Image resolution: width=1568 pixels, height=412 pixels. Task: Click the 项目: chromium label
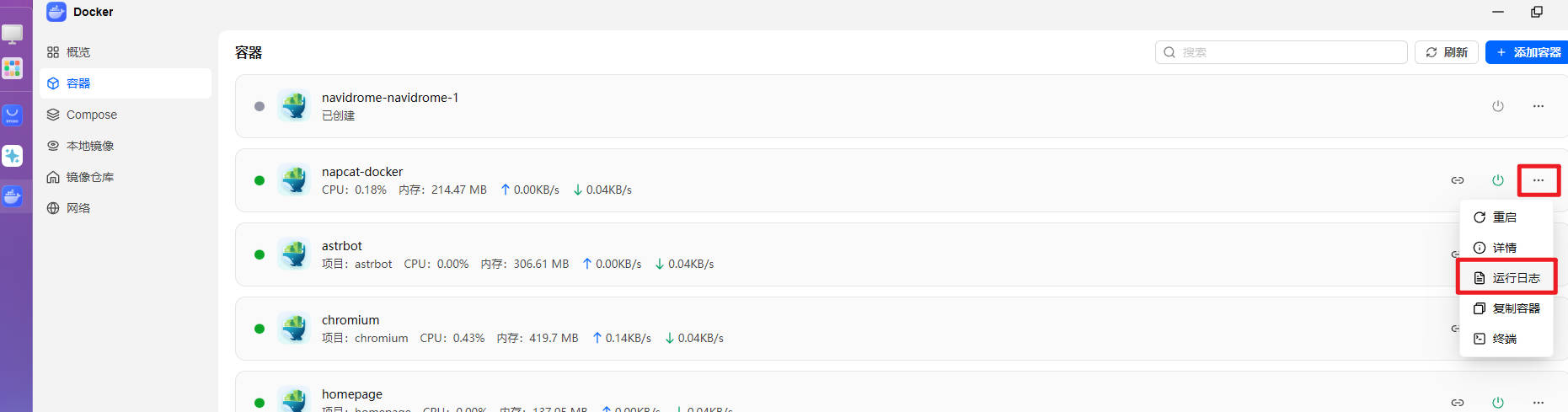tap(365, 338)
